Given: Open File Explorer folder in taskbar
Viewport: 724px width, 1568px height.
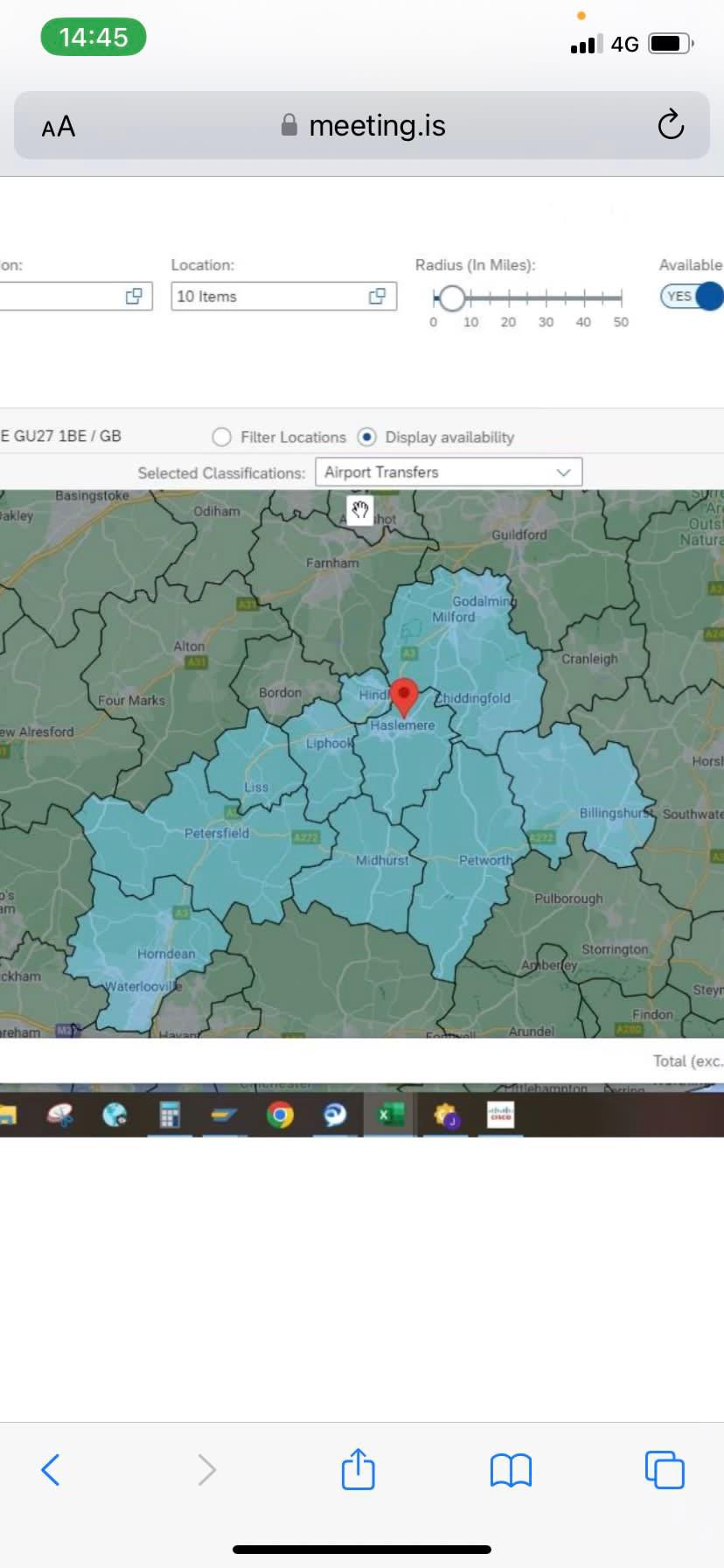Looking at the screenshot, I should click(7, 1115).
